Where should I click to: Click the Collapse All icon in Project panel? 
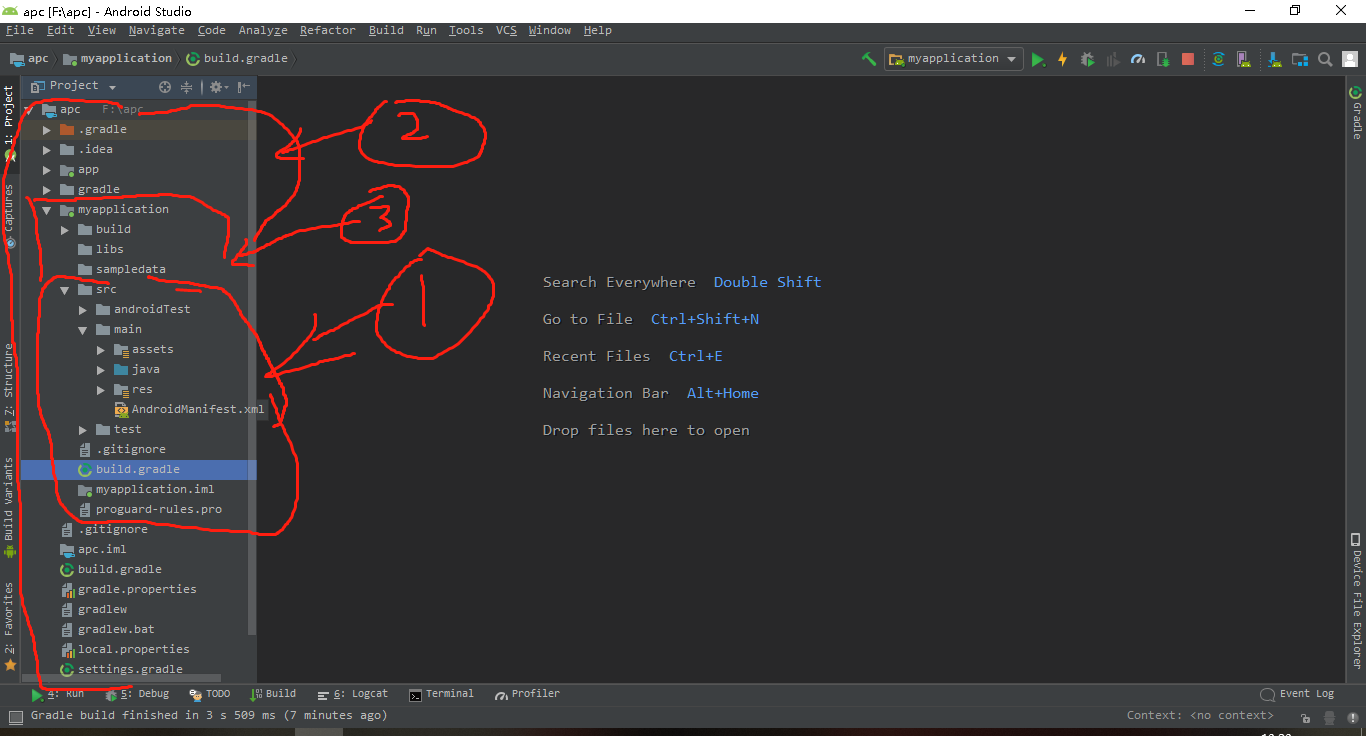click(x=187, y=87)
